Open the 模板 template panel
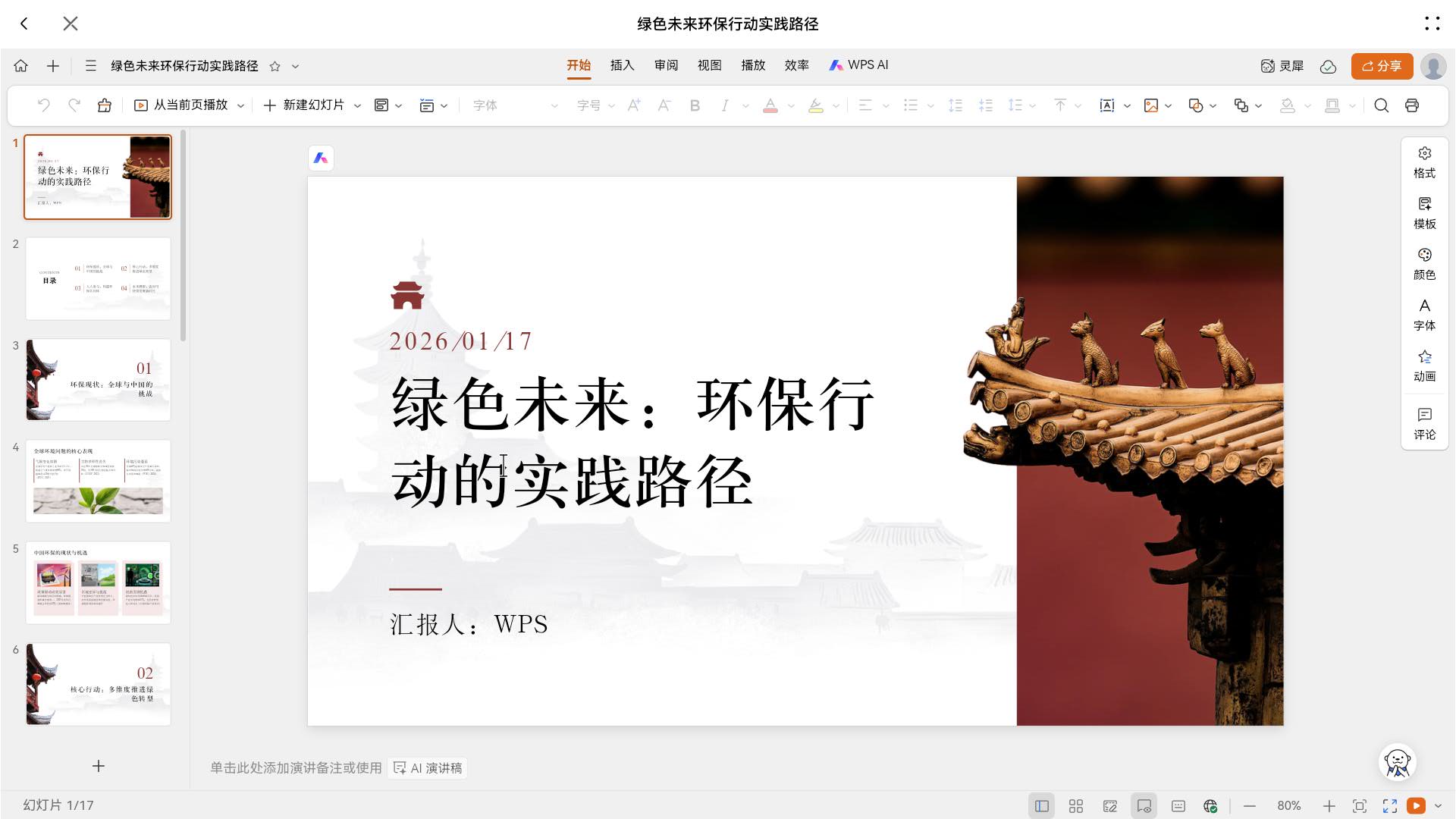The height and width of the screenshot is (819, 1456). [1424, 213]
